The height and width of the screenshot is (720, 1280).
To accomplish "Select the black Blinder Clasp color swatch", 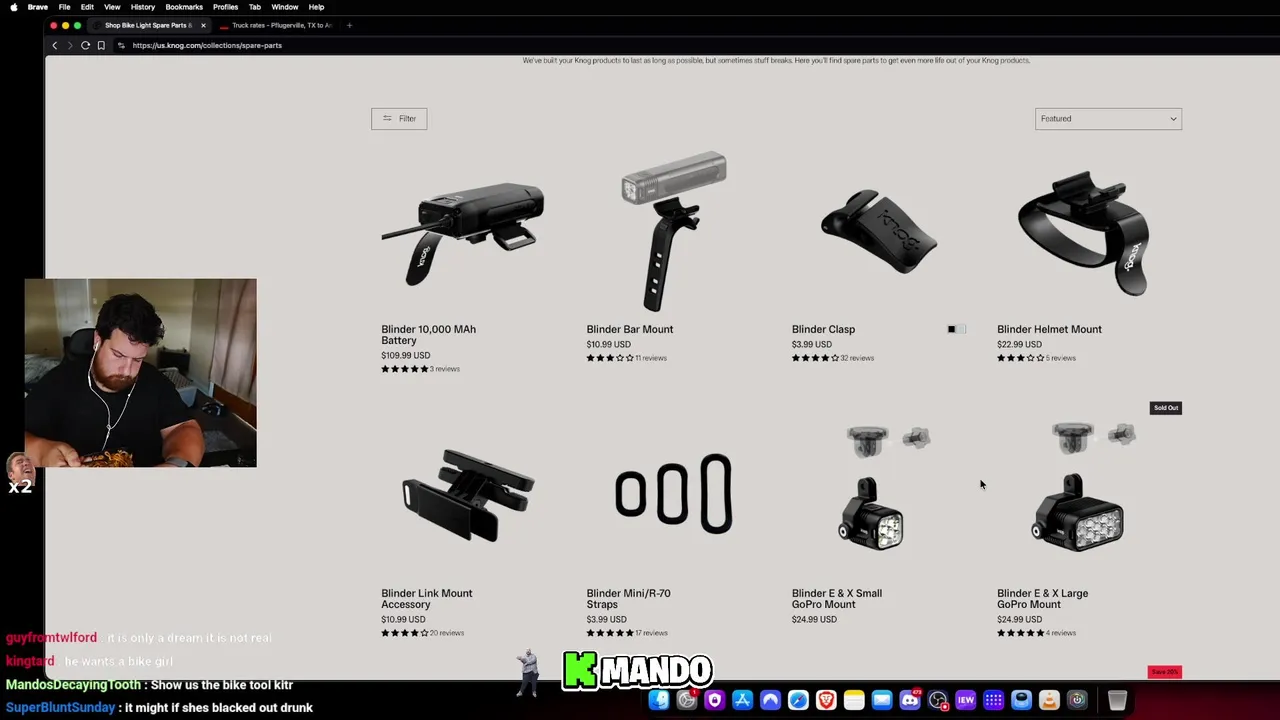I will pyautogui.click(x=951, y=329).
